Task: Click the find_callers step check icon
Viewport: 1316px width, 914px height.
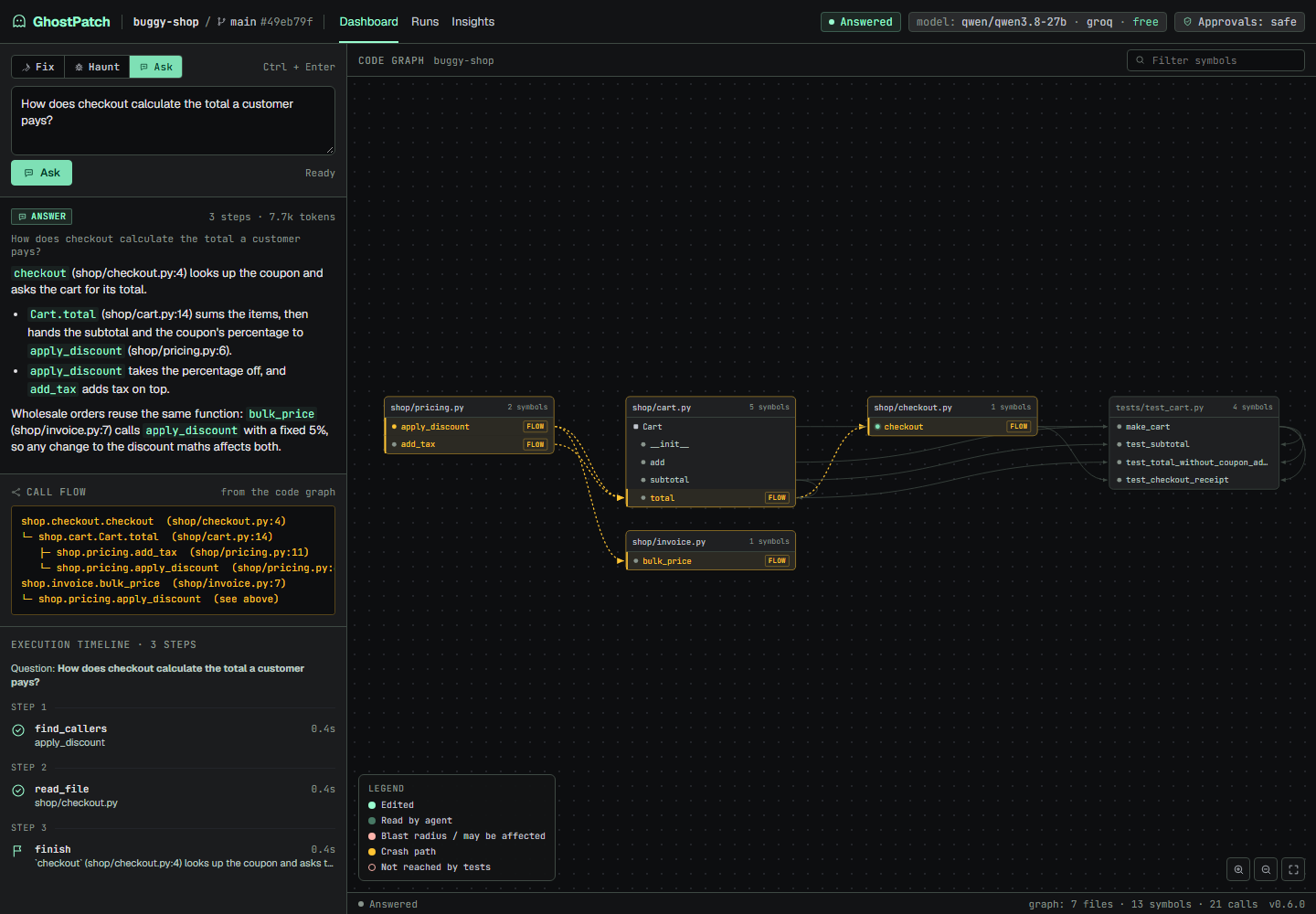Action: click(x=18, y=730)
